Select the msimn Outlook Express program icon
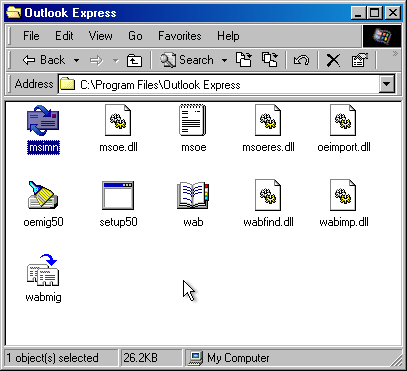407x371 pixels. click(x=43, y=121)
